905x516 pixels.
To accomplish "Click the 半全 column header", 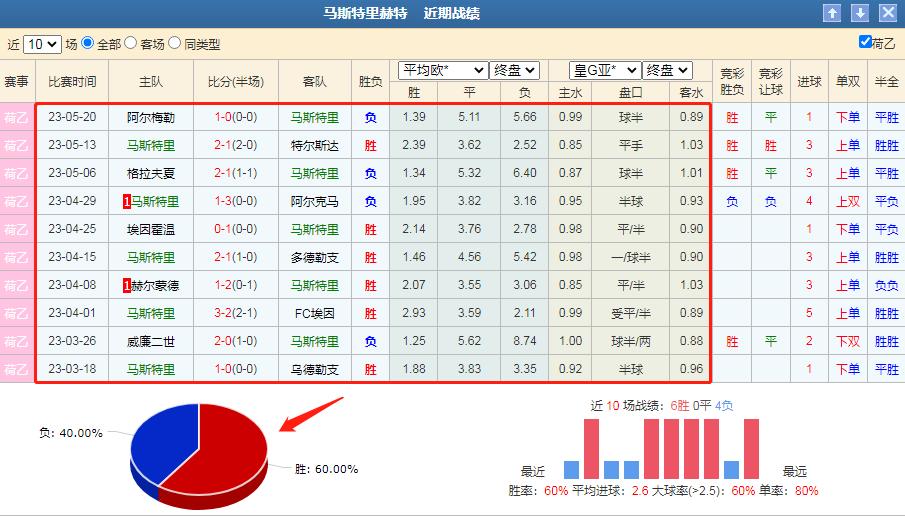I will coord(886,81).
